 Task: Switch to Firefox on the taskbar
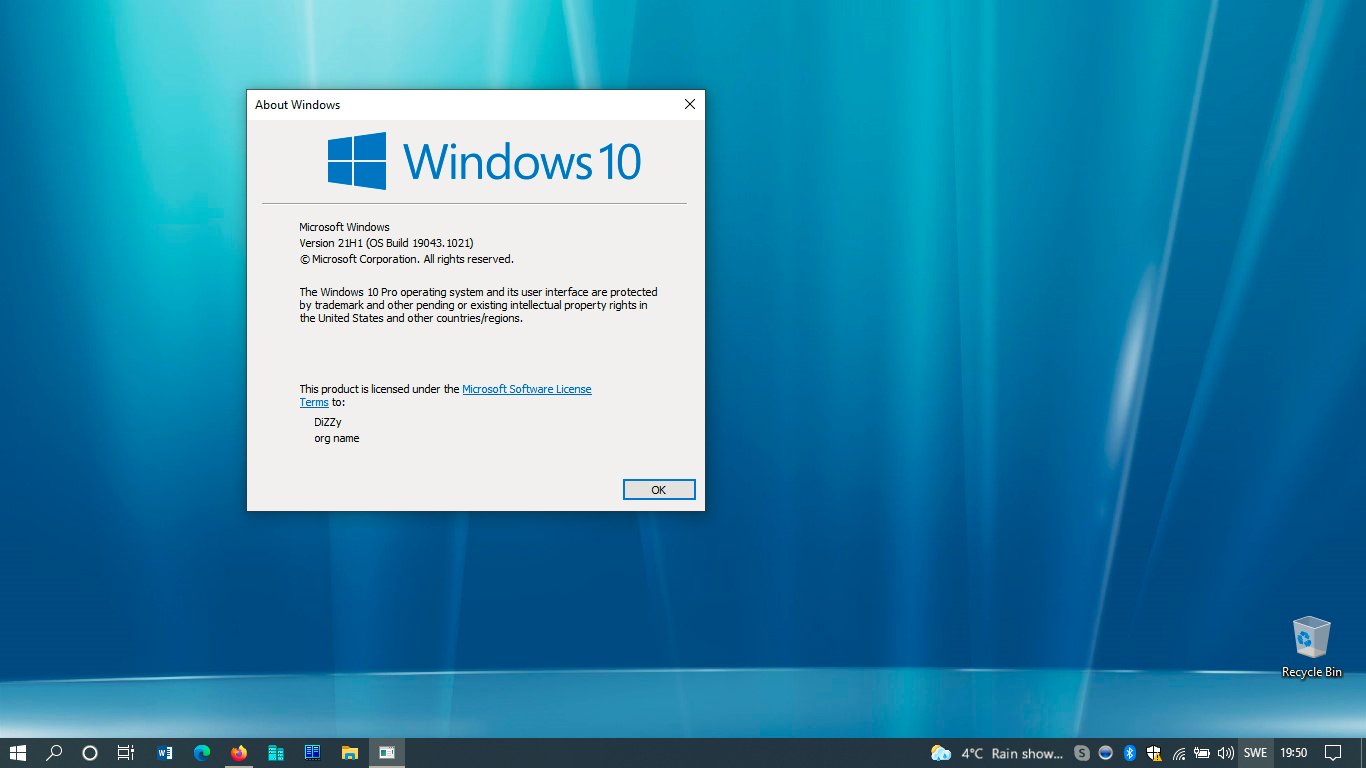point(238,753)
